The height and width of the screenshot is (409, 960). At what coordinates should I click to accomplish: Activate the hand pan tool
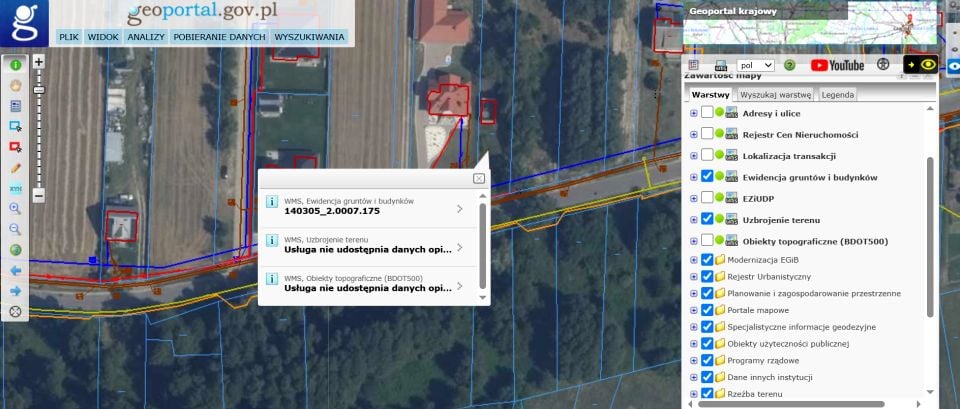(15, 86)
